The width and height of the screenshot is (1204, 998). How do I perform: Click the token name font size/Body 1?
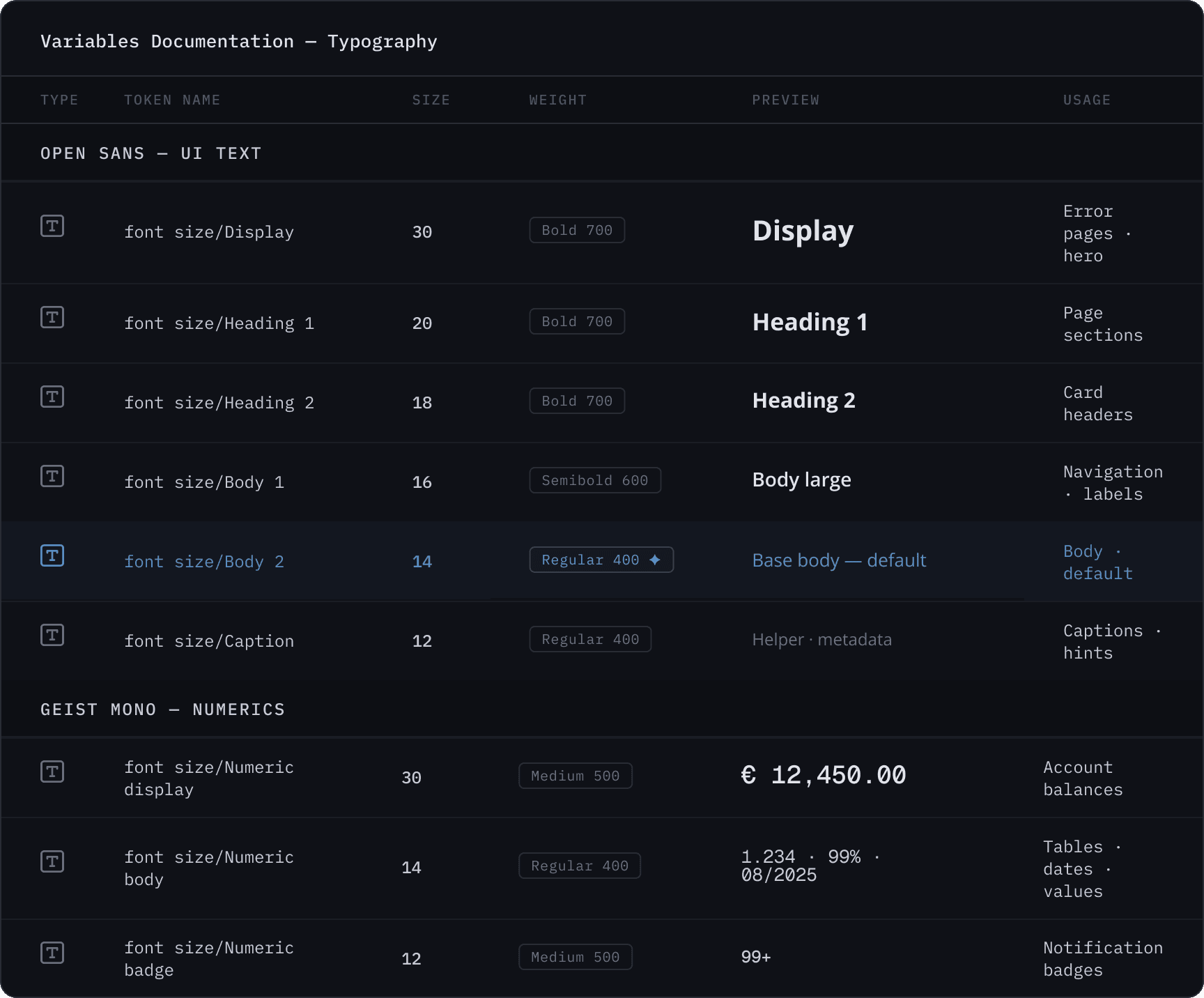pyautogui.click(x=204, y=482)
